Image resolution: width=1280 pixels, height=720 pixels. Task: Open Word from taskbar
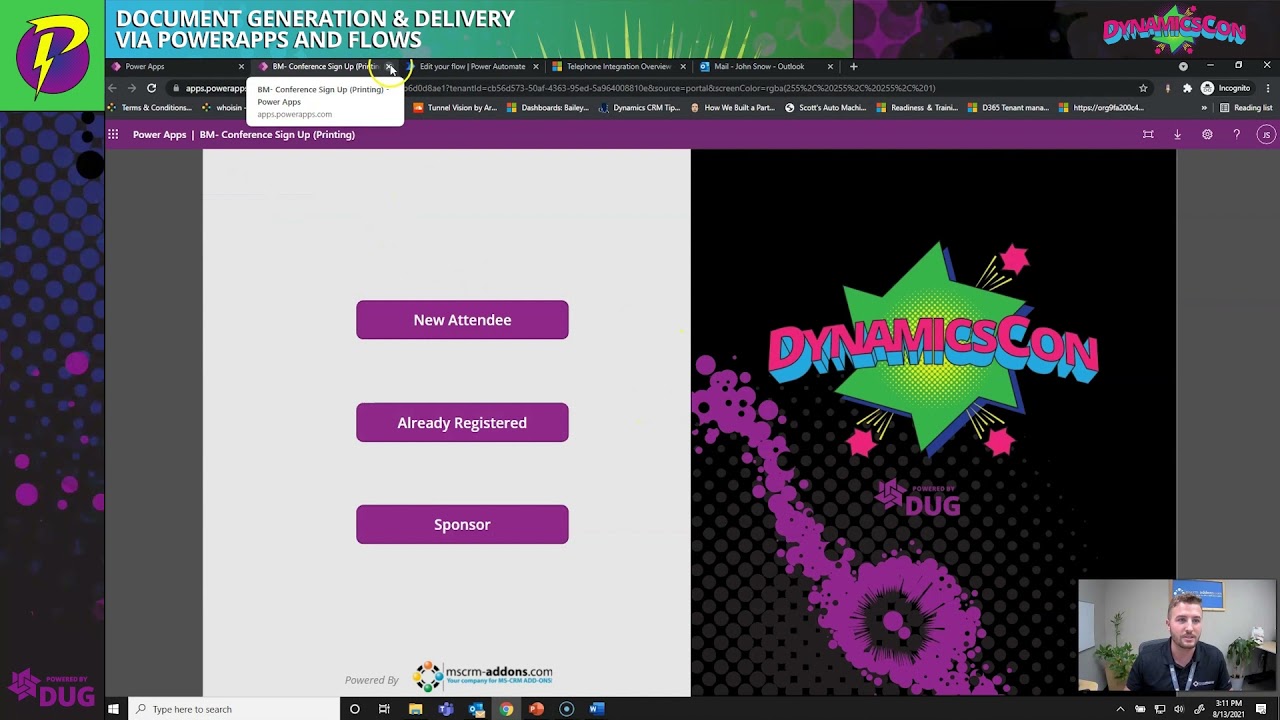(597, 709)
